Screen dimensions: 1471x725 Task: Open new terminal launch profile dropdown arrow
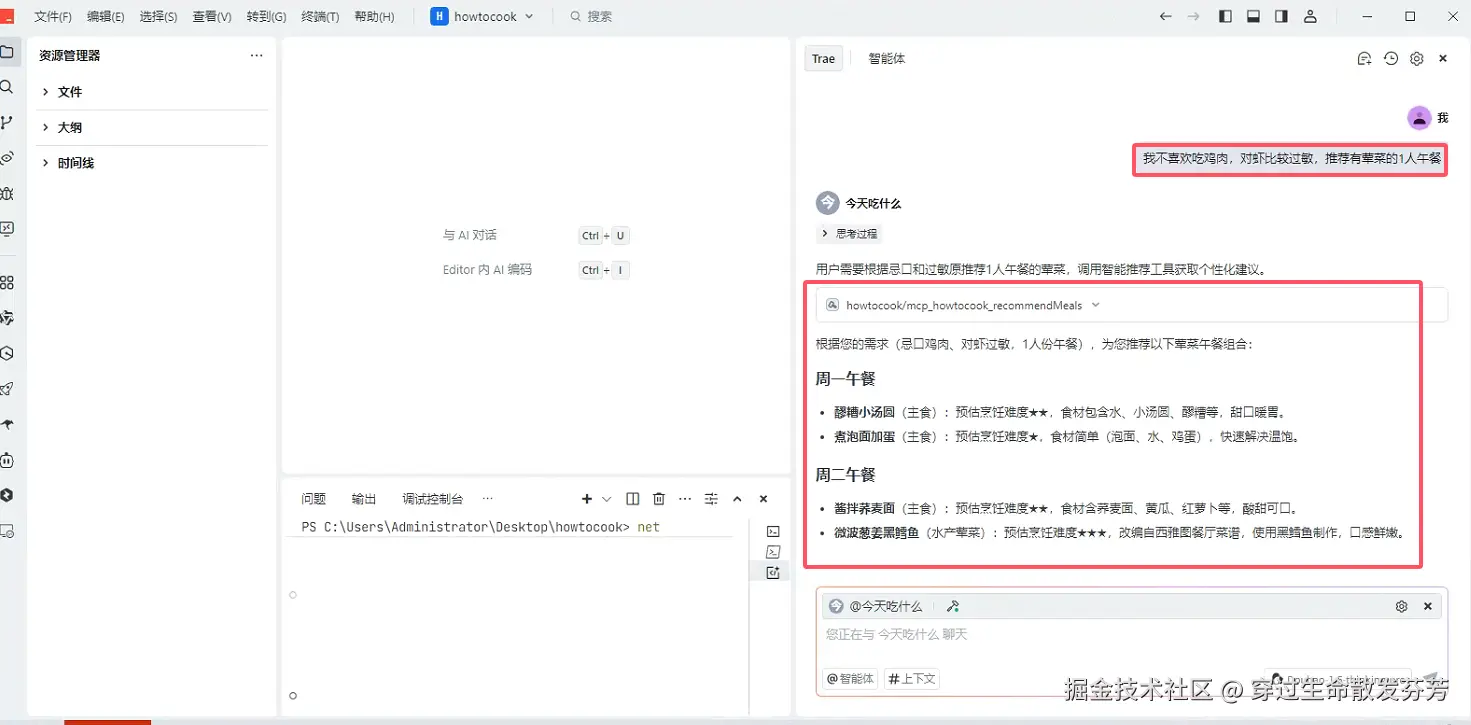(x=606, y=499)
